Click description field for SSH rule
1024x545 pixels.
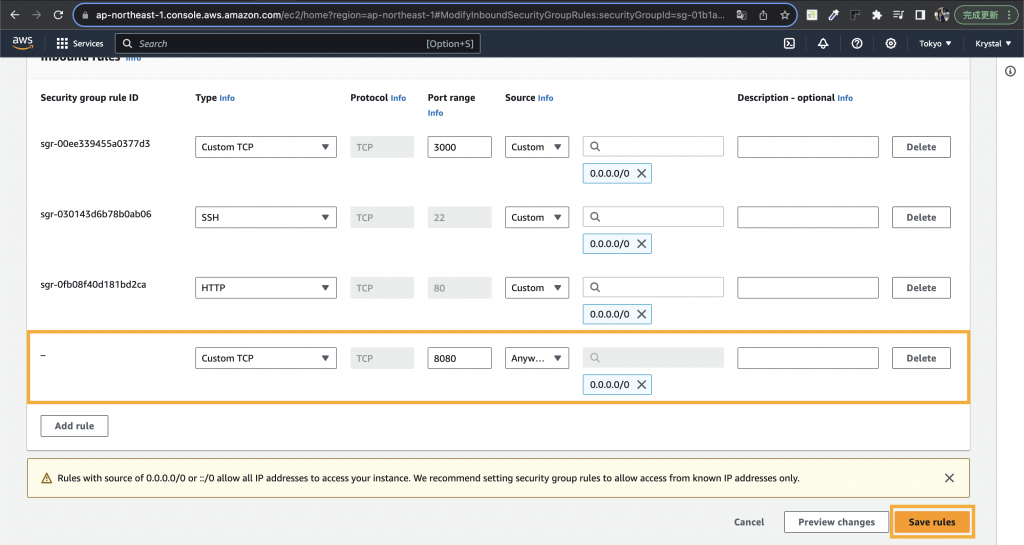[808, 217]
